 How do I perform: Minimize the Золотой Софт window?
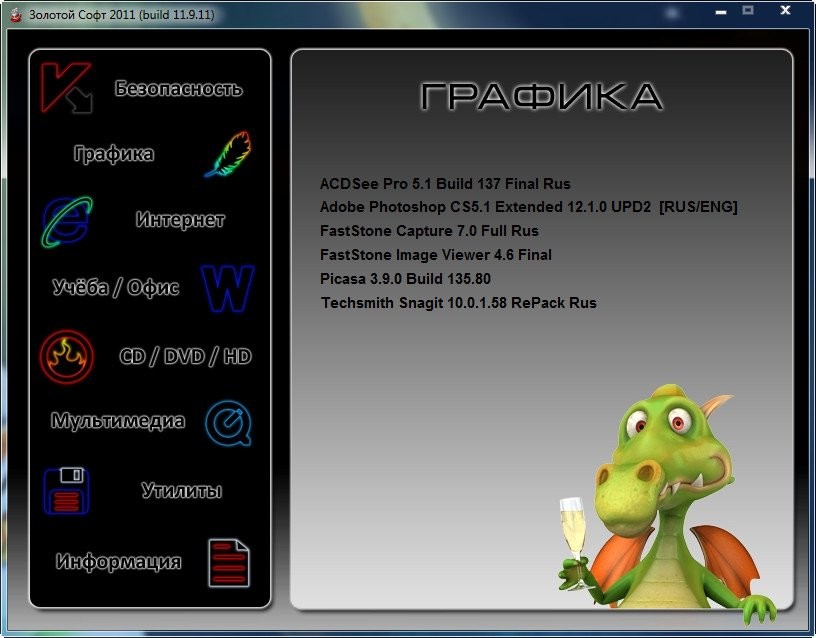(x=721, y=11)
